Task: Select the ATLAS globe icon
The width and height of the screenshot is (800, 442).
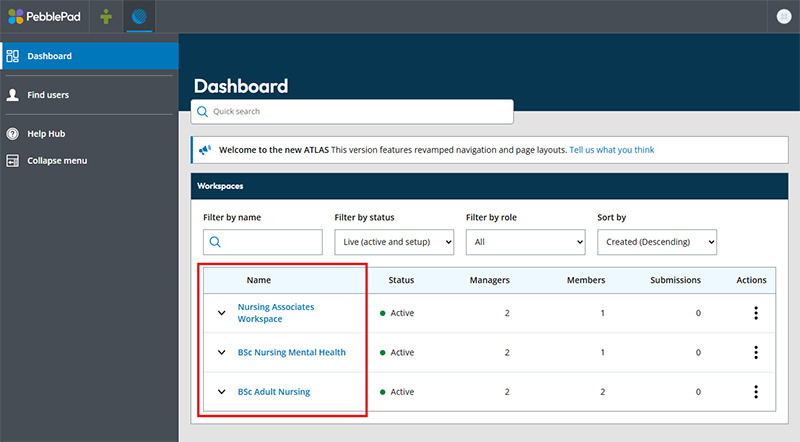Action: click(x=139, y=16)
